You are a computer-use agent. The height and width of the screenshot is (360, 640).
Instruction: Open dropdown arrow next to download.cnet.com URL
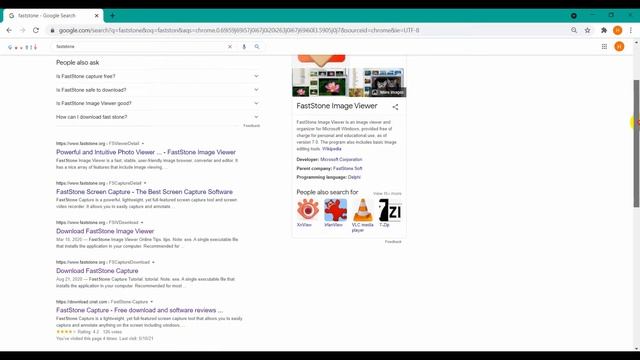coord(151,302)
